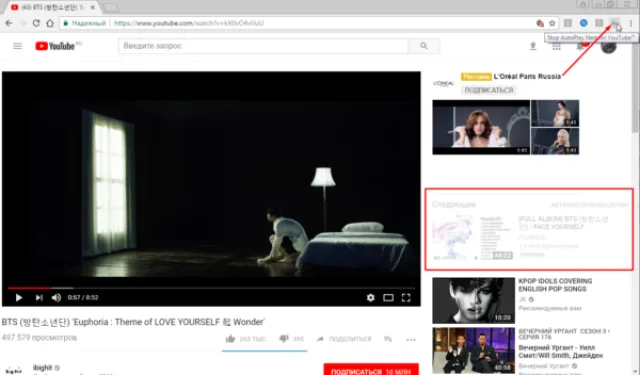Click the browser address bar URL

pyautogui.click(x=189, y=23)
